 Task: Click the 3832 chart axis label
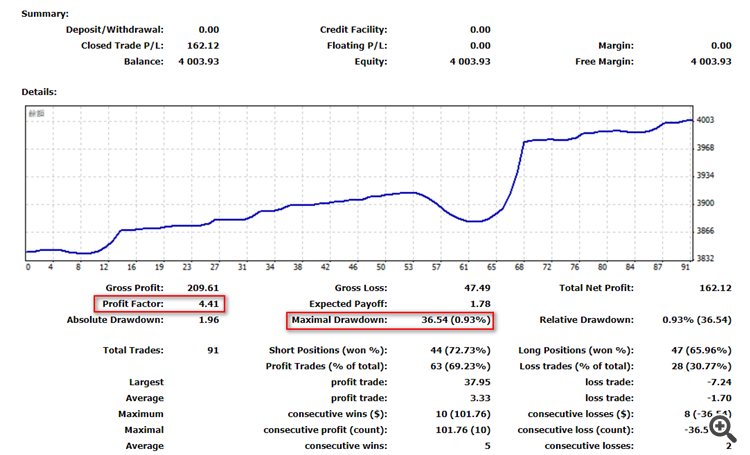705,258
